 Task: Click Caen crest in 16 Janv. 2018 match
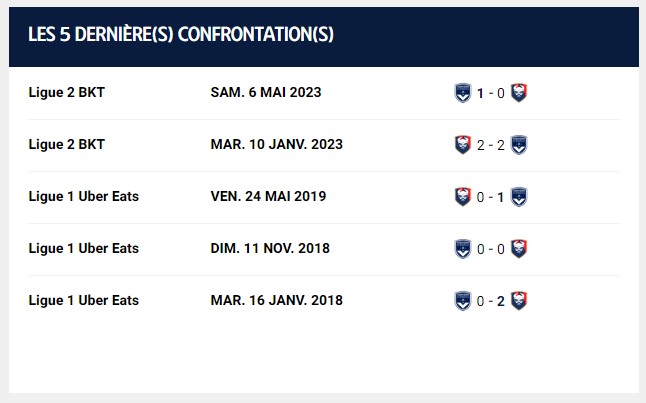(519, 301)
